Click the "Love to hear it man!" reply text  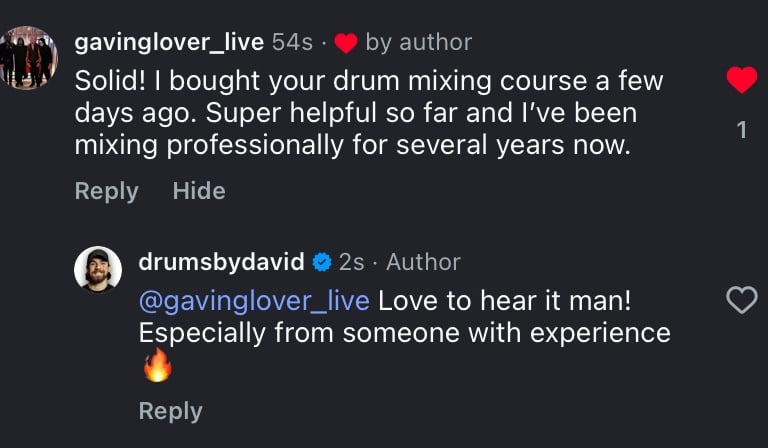(x=505, y=300)
